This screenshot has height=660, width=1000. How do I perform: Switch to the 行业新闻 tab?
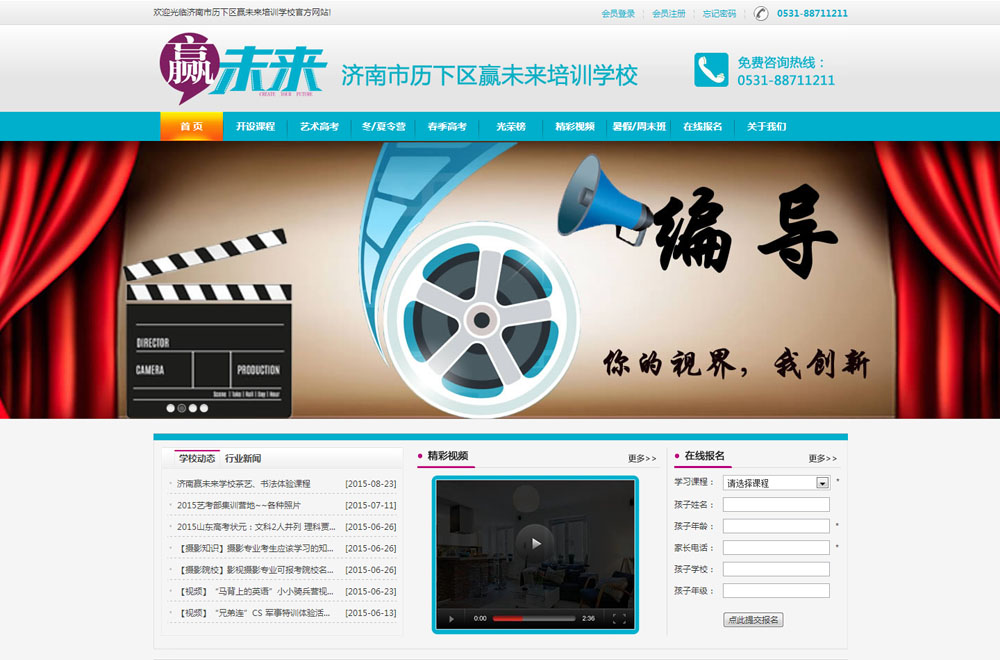pyautogui.click(x=243, y=459)
